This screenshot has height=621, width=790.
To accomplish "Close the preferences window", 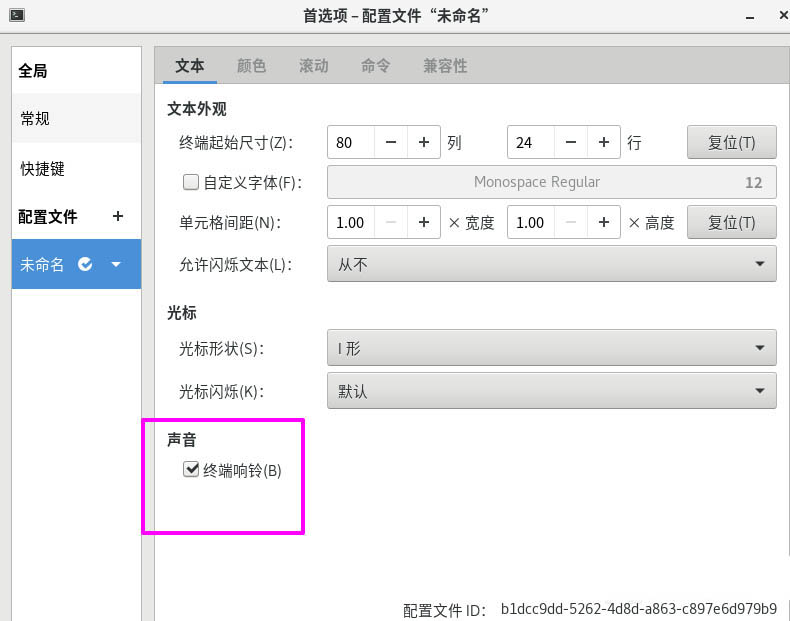I will (783, 16).
